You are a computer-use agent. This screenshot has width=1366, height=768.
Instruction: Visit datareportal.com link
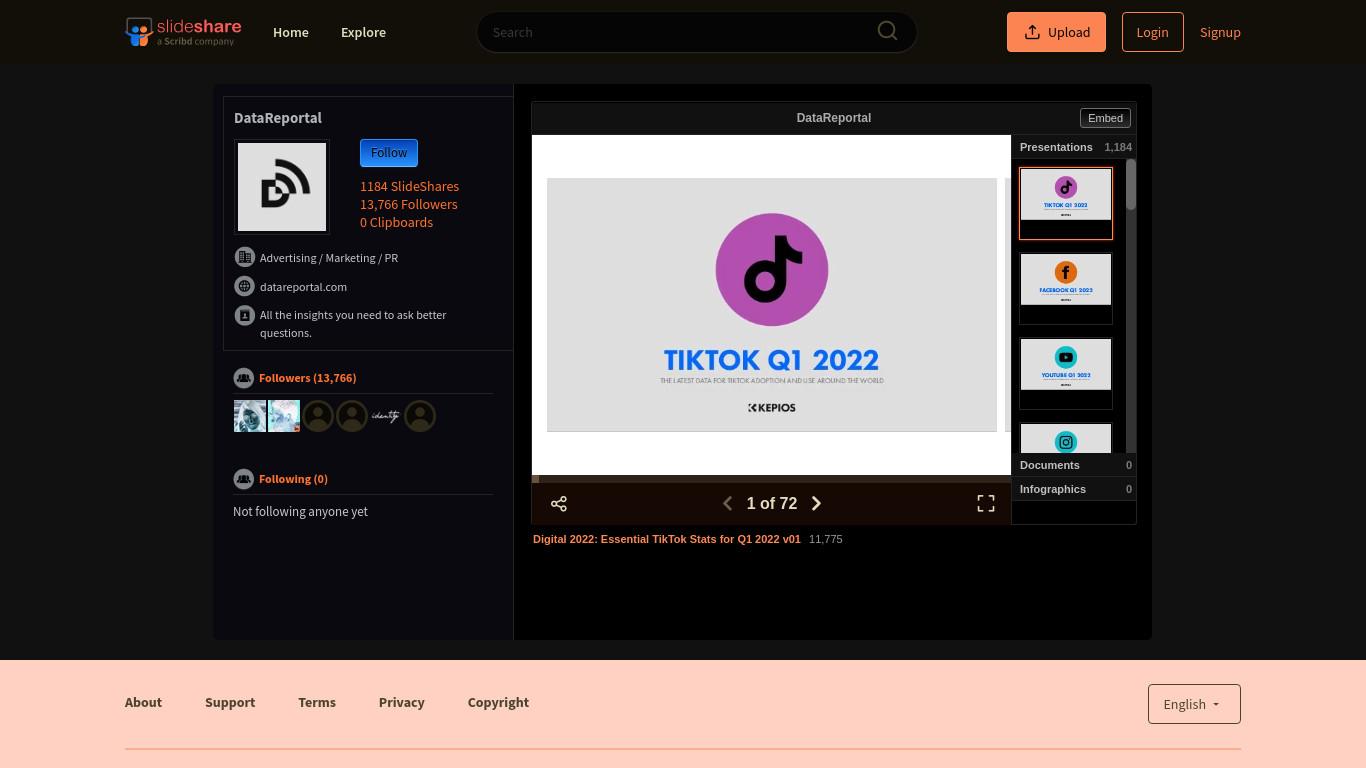point(303,287)
